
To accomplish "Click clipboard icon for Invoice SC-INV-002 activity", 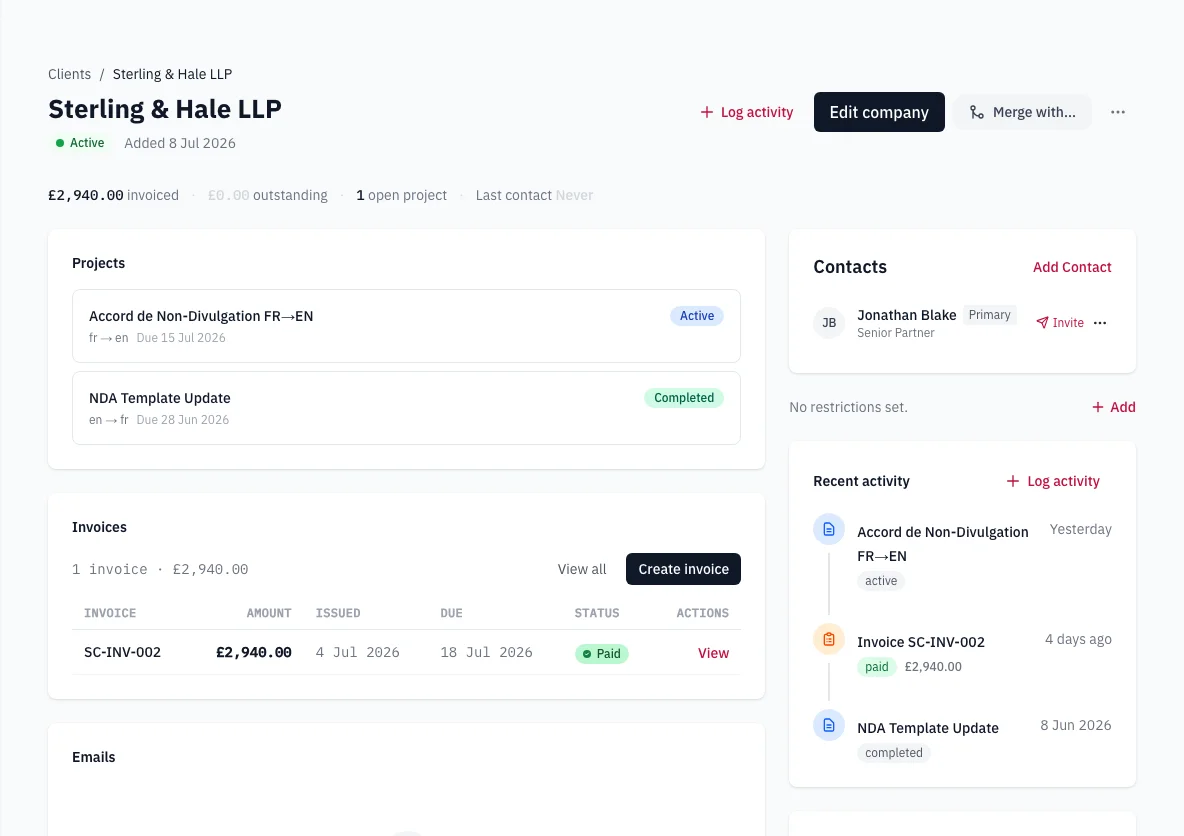I will (x=828, y=639).
